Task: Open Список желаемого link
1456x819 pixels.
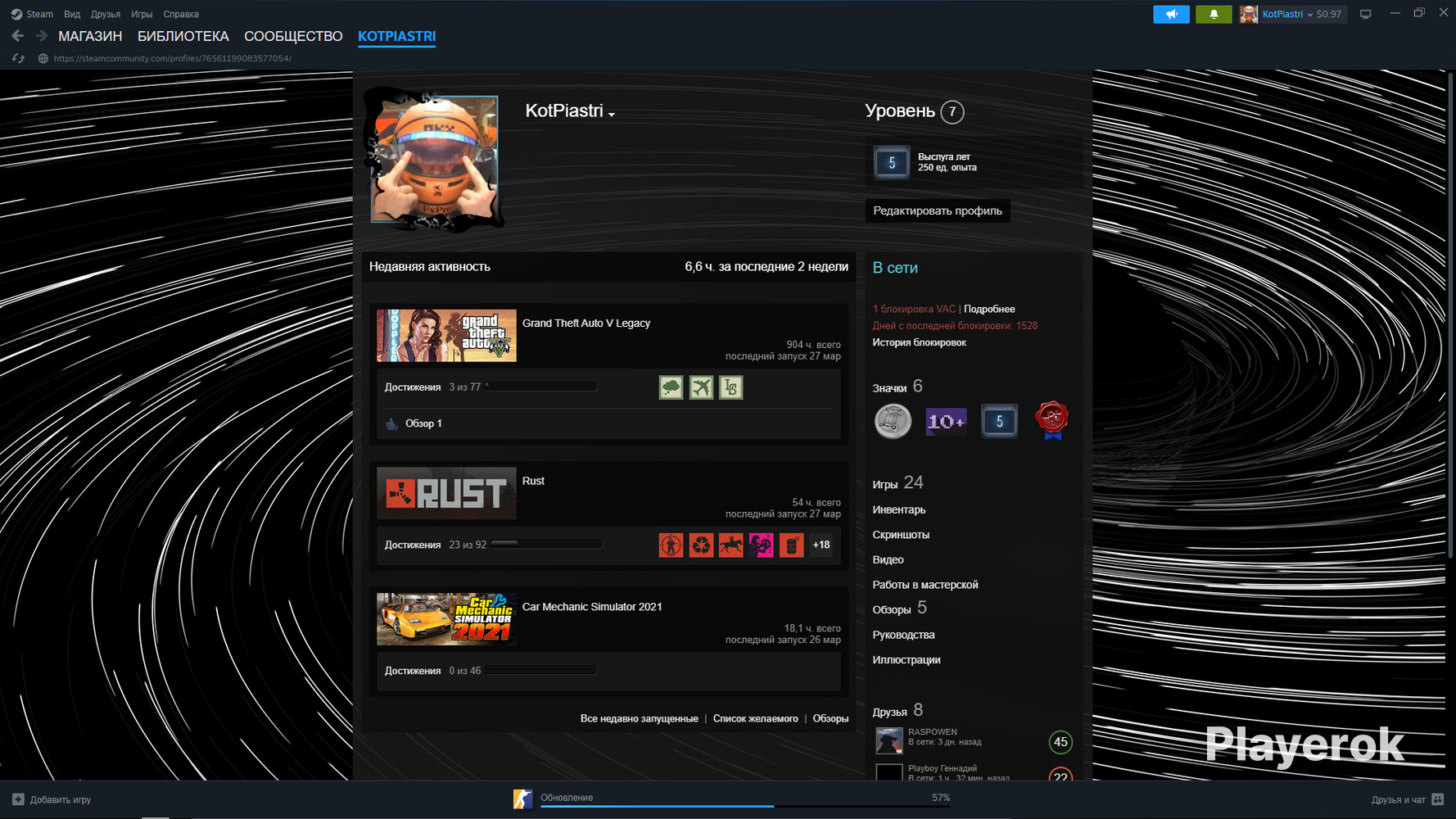Action: [x=756, y=718]
